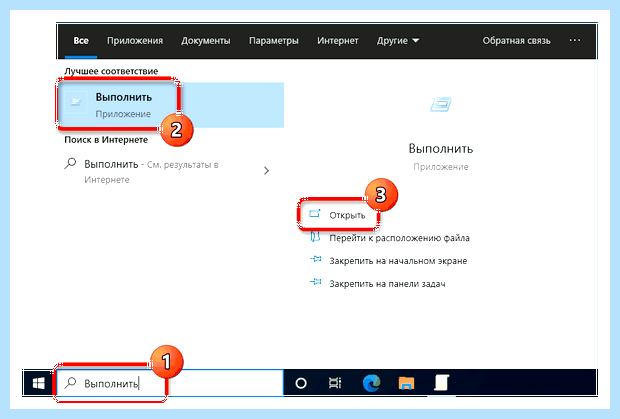Click the file location folder icon
The image size is (620, 419).
315,237
